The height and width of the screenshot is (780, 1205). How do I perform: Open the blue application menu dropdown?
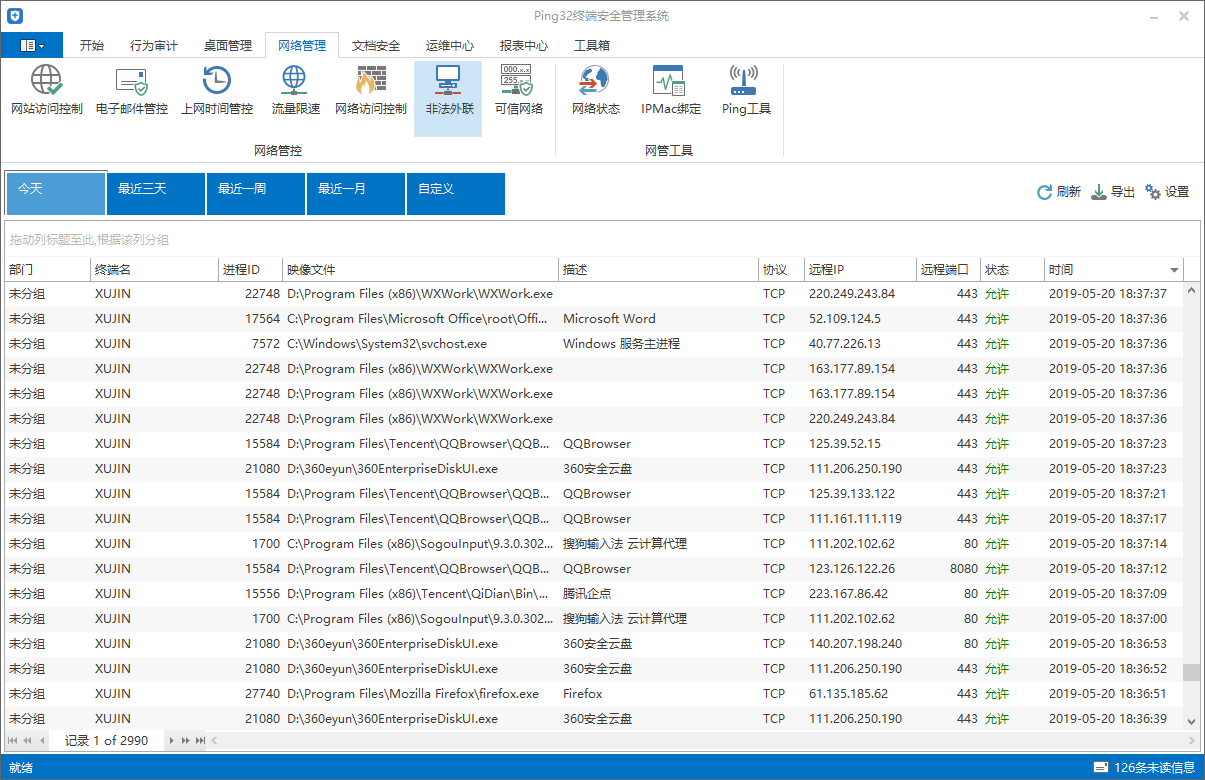pyautogui.click(x=32, y=45)
